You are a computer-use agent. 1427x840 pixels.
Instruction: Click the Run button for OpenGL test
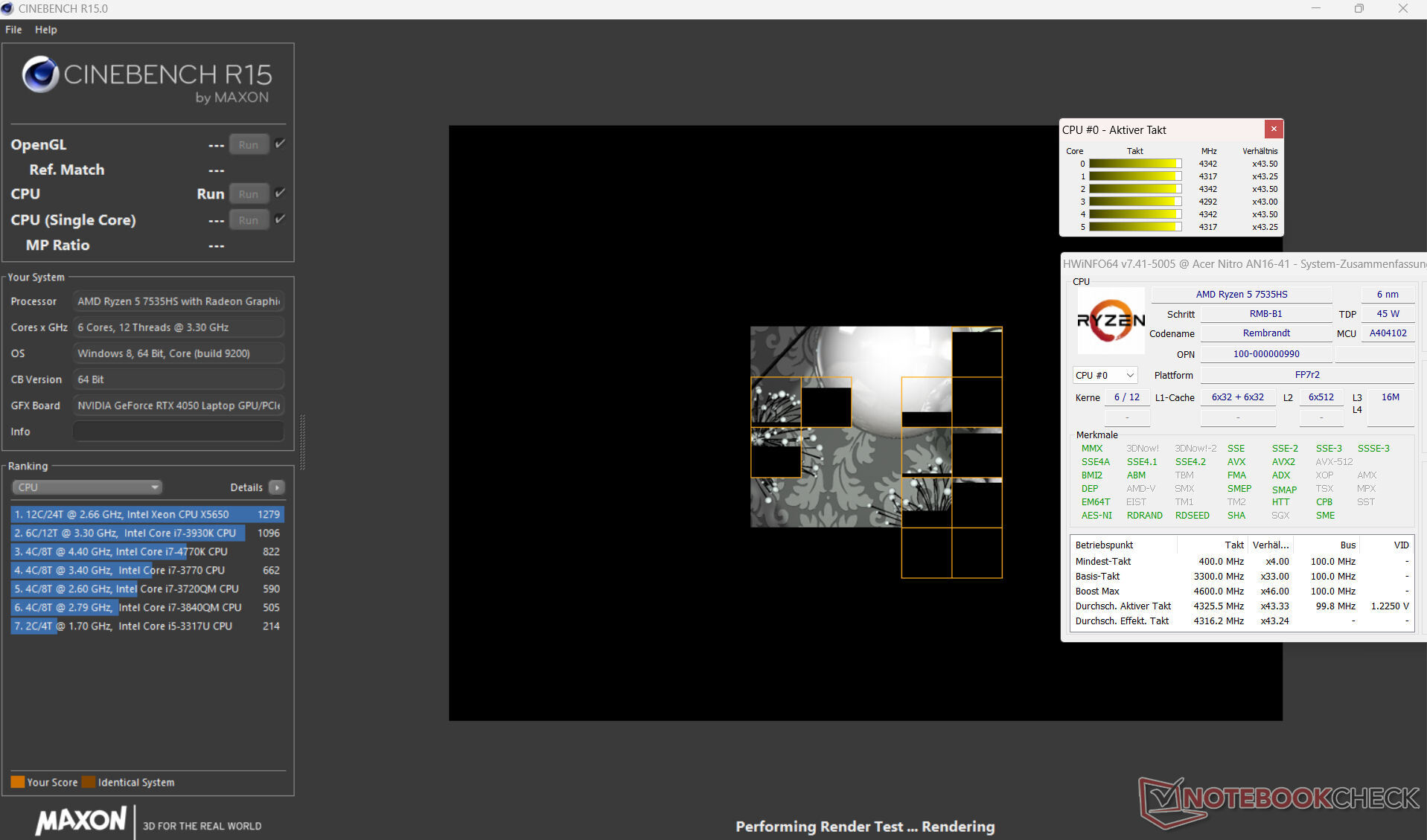tap(249, 145)
